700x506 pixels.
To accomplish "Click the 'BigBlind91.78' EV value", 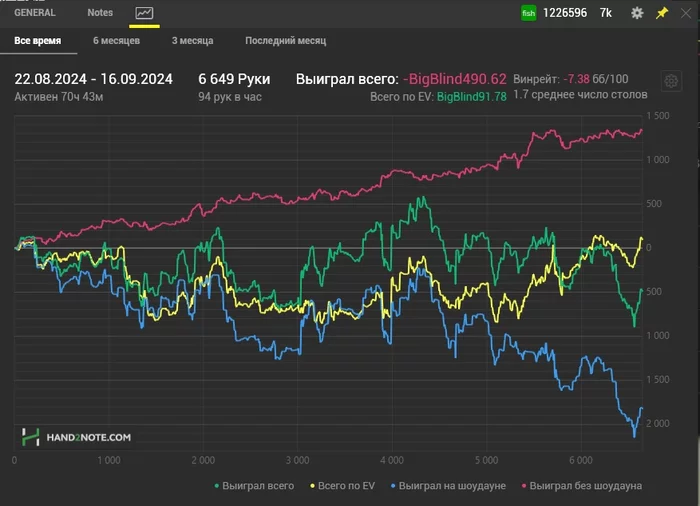I will pyautogui.click(x=471, y=97).
